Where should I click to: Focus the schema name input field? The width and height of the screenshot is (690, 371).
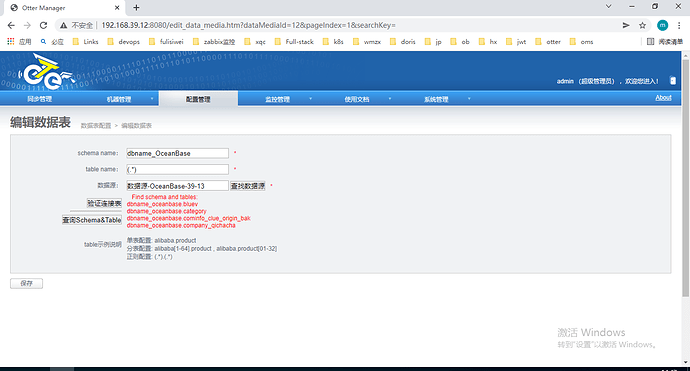tap(177, 153)
